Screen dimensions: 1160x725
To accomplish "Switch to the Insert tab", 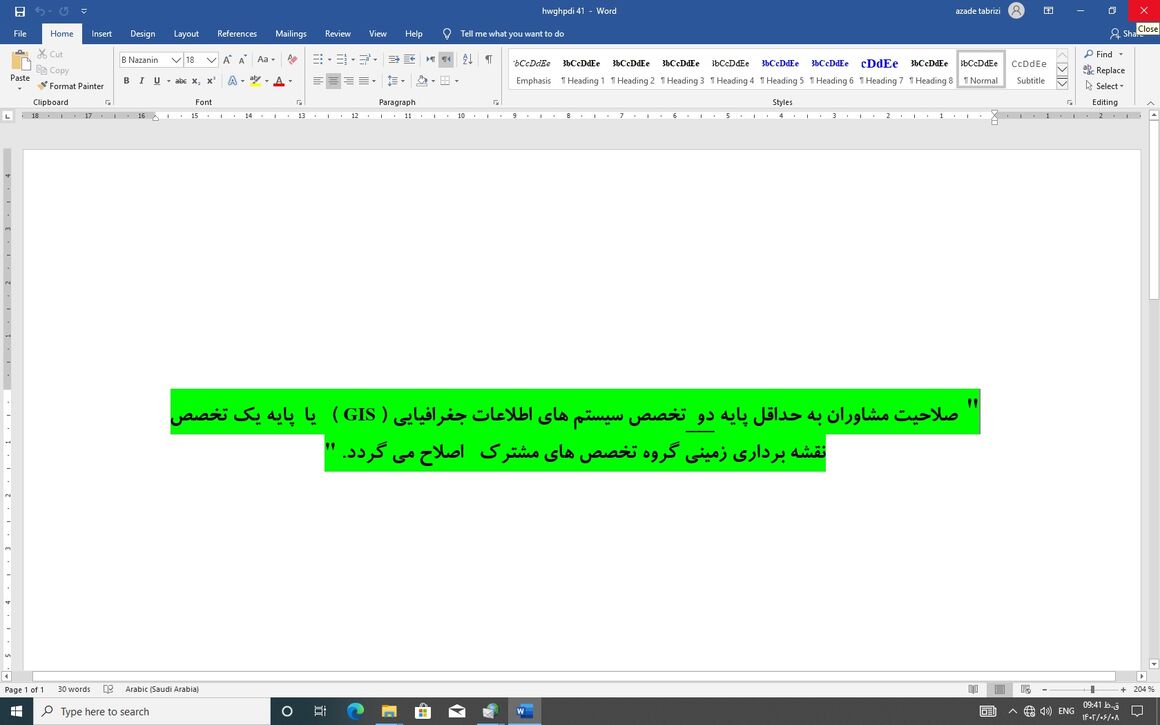I will (x=101, y=34).
